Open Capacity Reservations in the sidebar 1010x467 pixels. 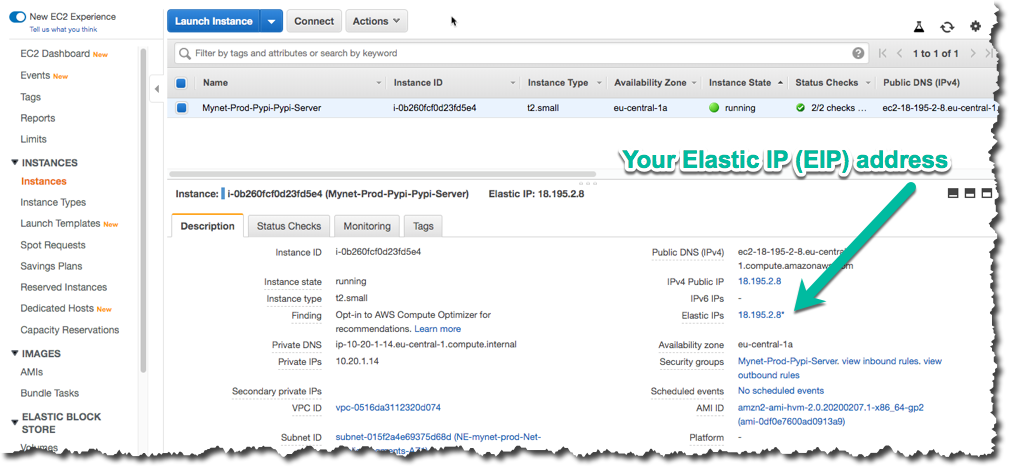pos(70,330)
